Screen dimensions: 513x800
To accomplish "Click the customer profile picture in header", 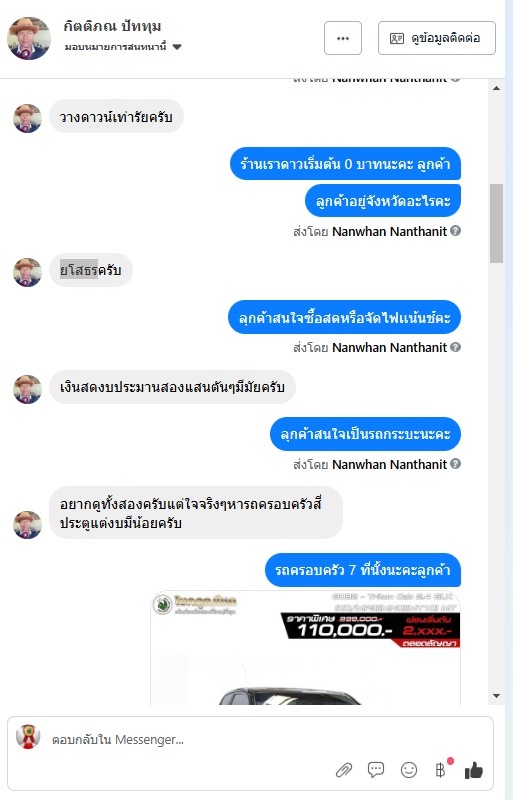I will [x=29, y=38].
